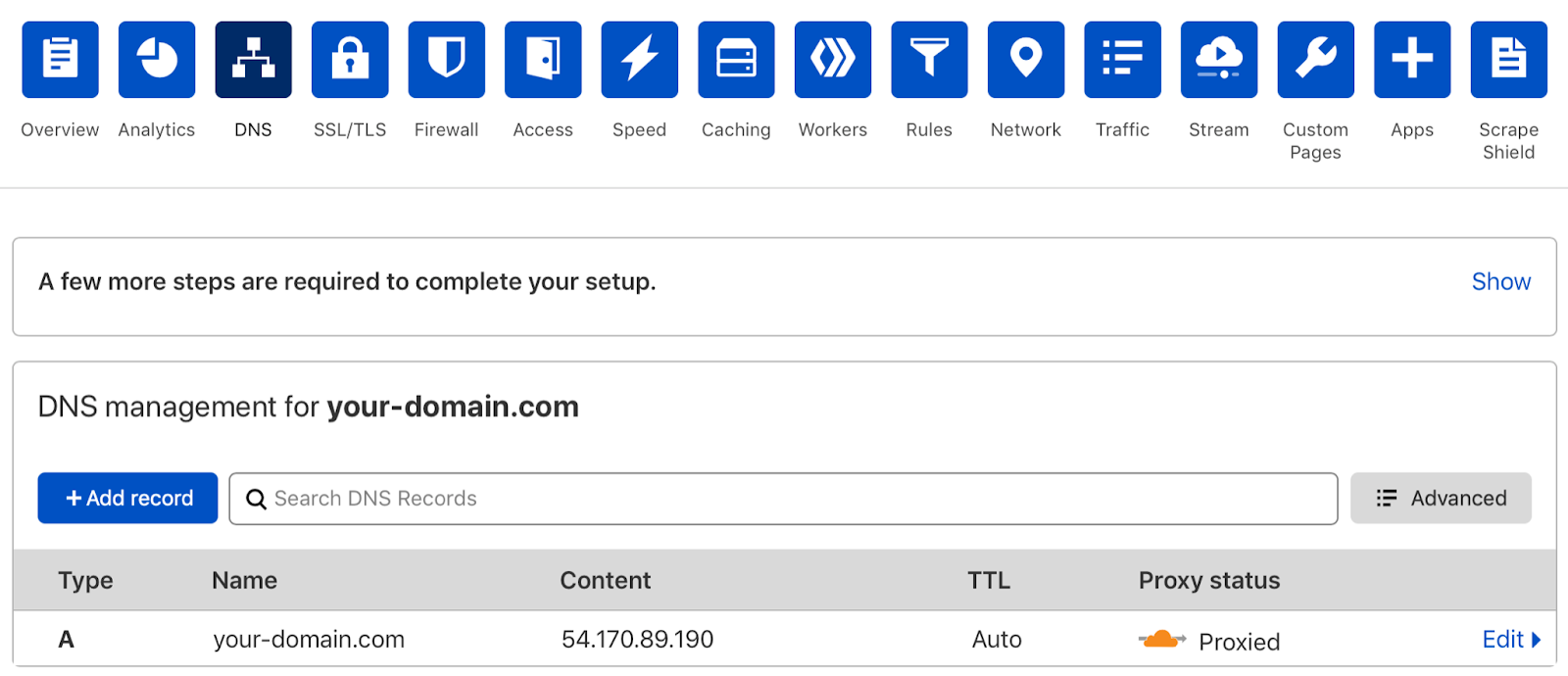The height and width of the screenshot is (676, 1568).
Task: Edit the your-domain.com A record
Action: pyautogui.click(x=1511, y=640)
